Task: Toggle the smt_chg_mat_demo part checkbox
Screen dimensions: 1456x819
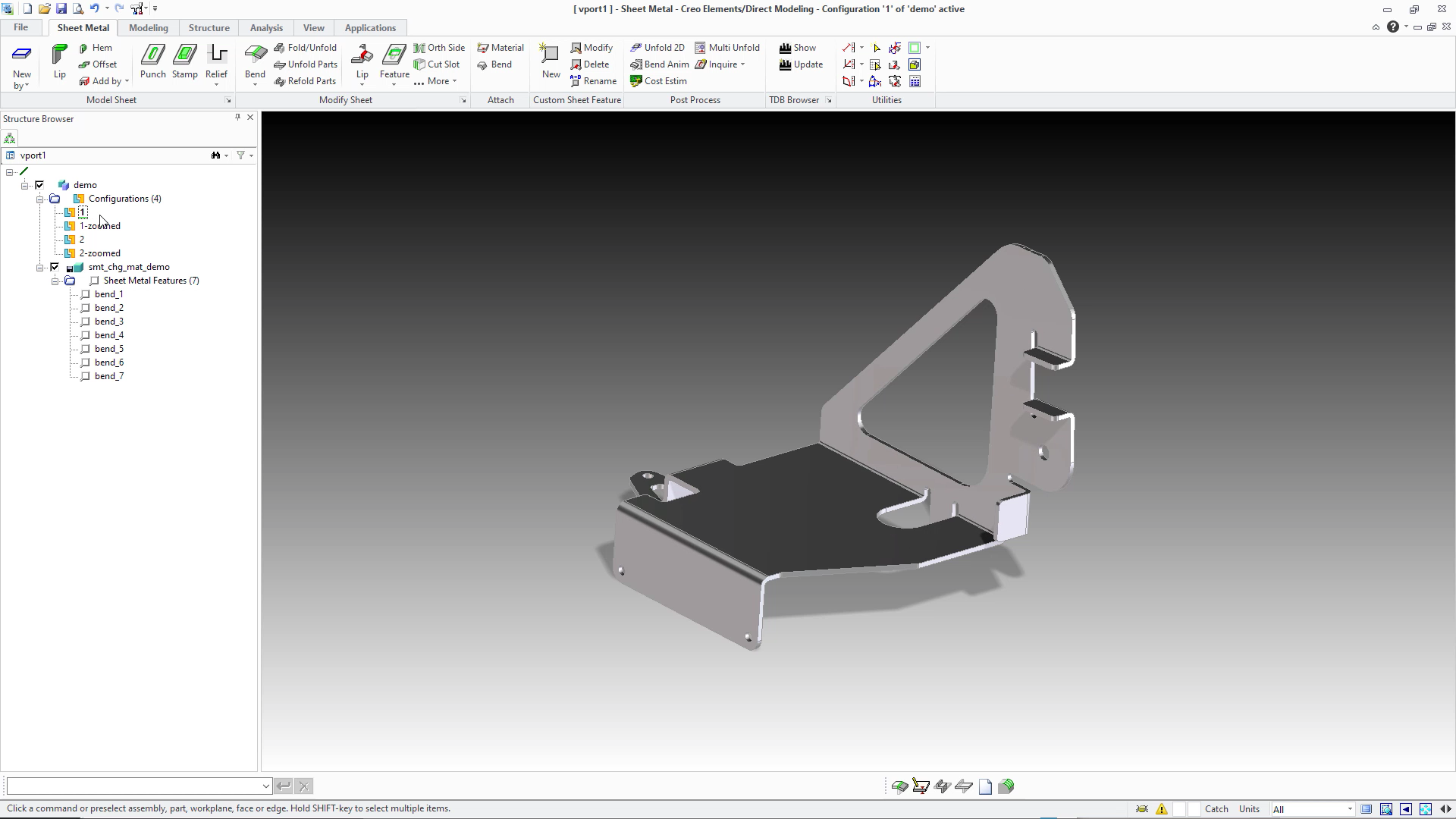Action: 55,267
